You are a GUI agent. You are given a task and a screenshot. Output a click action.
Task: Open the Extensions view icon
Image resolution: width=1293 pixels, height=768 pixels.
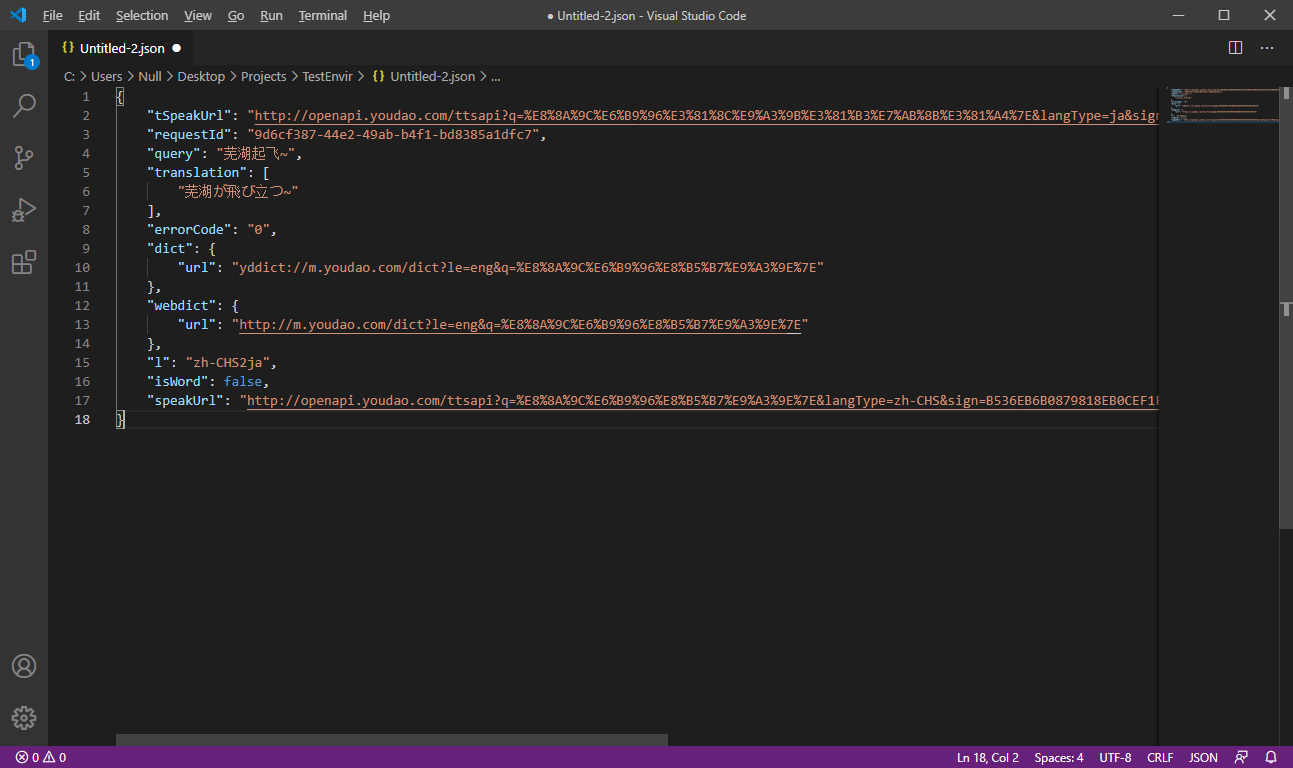[x=24, y=262]
